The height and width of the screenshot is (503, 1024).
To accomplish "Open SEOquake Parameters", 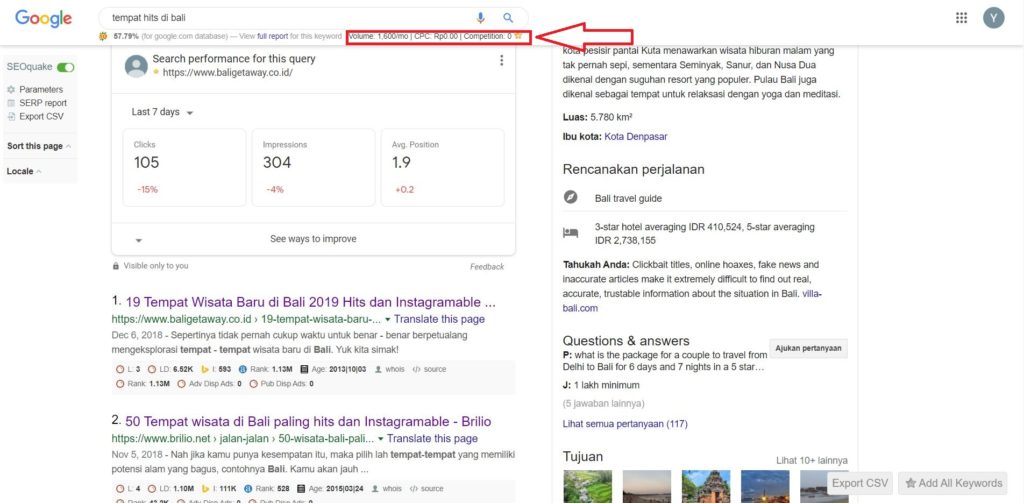I will point(40,90).
